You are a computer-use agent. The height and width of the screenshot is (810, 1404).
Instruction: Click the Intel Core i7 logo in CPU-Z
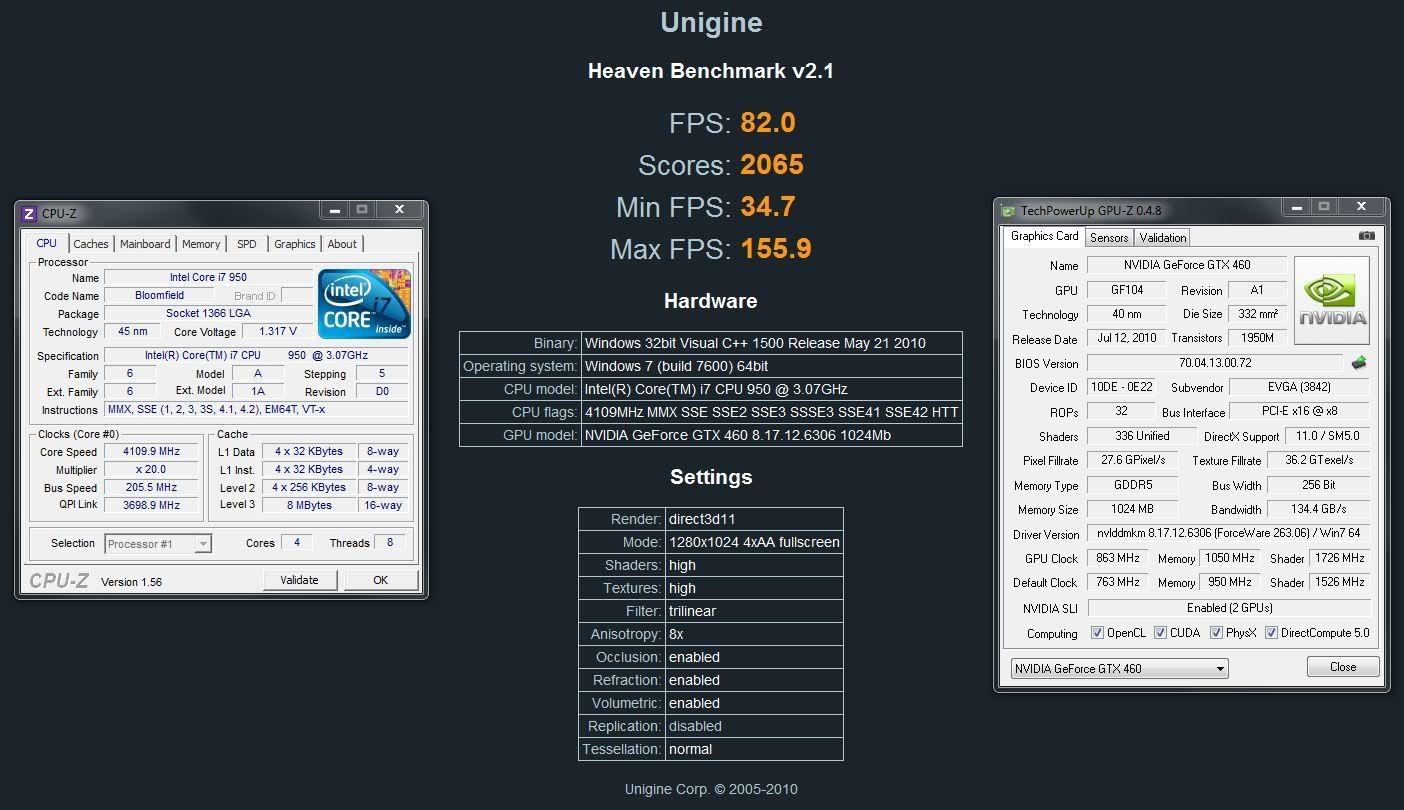pos(364,303)
